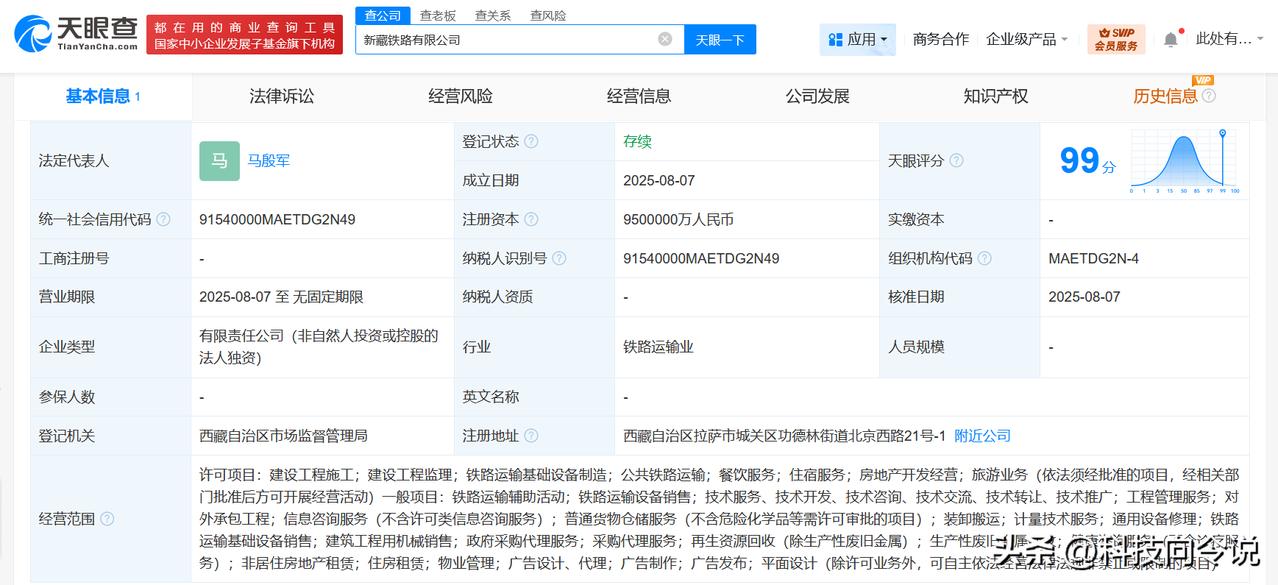Click the red 商业查询工具 banner

tap(245, 35)
